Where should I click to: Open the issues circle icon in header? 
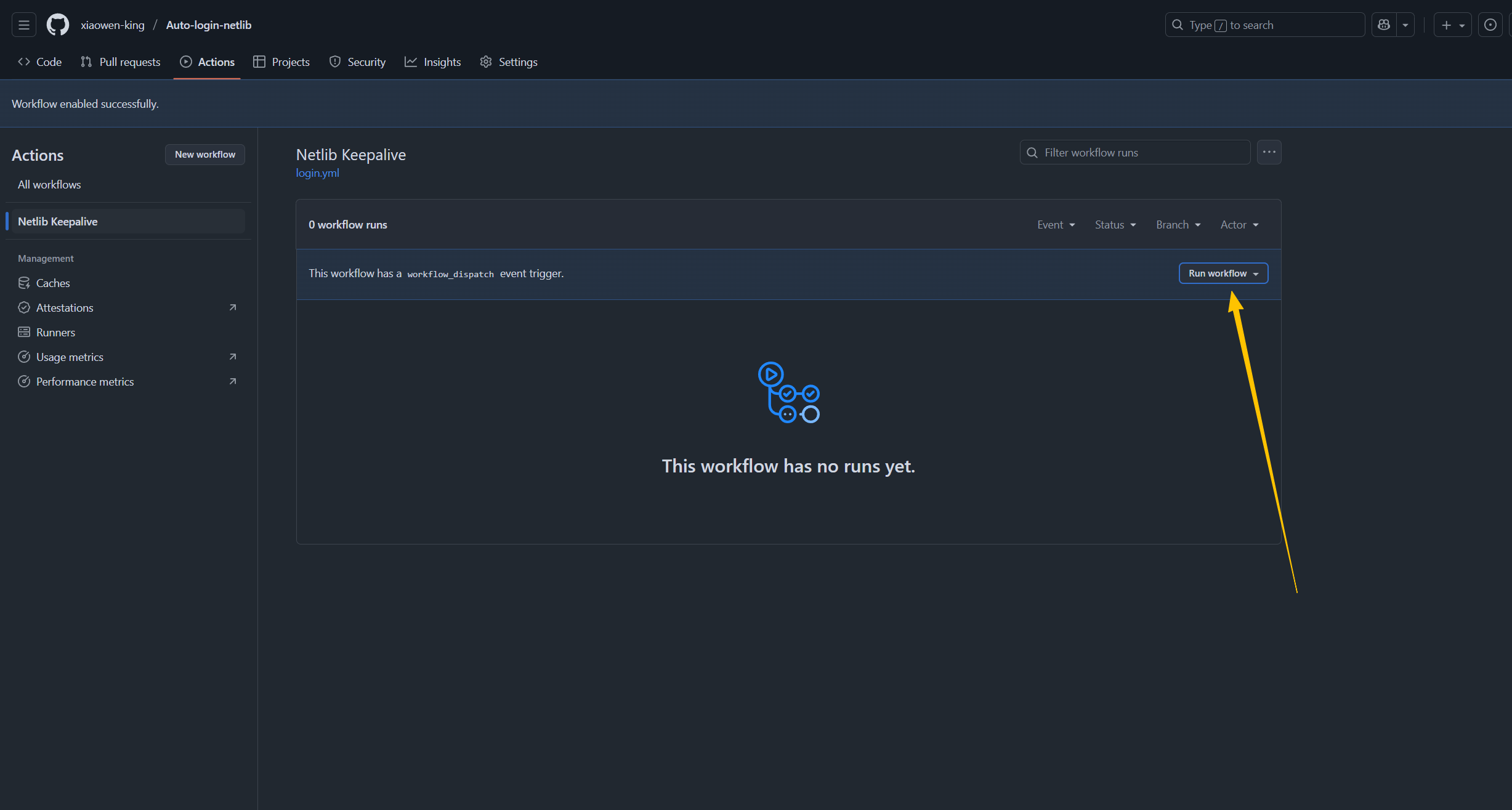pos(1490,25)
